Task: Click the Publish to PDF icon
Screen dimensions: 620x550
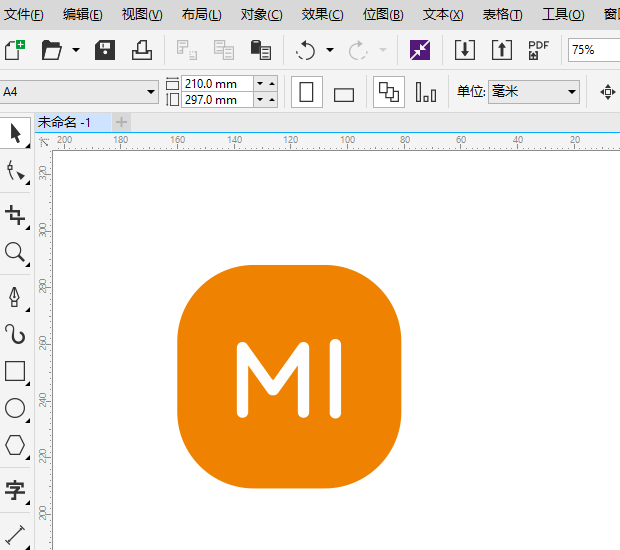Action: click(x=538, y=50)
